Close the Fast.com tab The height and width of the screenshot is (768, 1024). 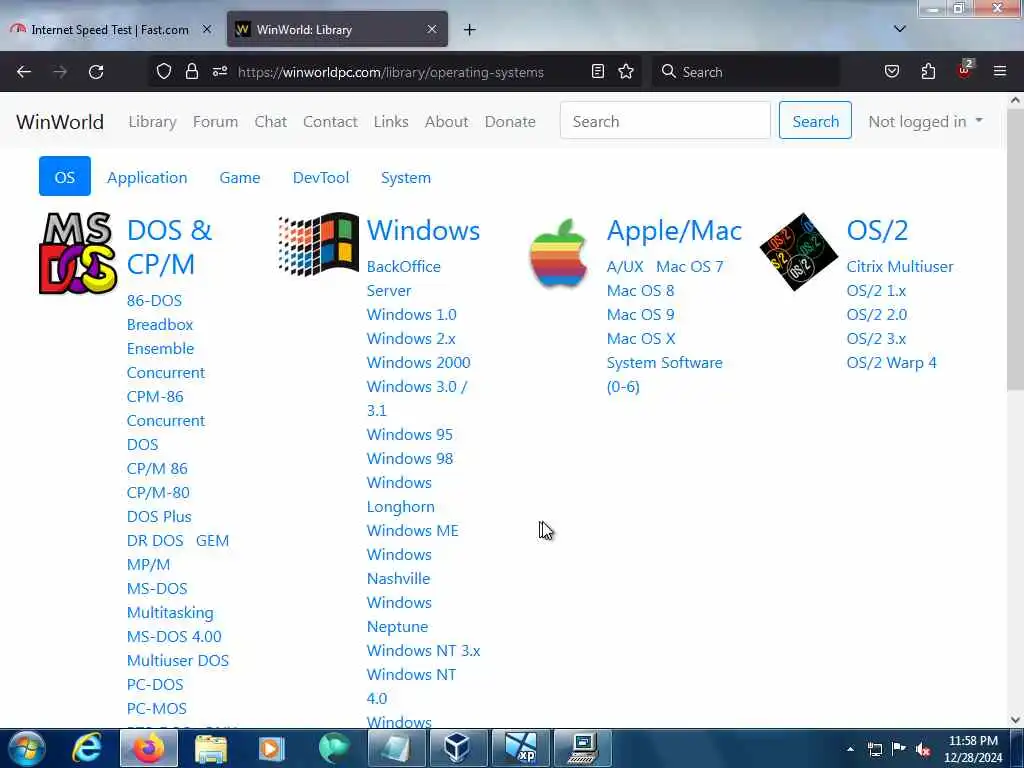[x=207, y=29]
